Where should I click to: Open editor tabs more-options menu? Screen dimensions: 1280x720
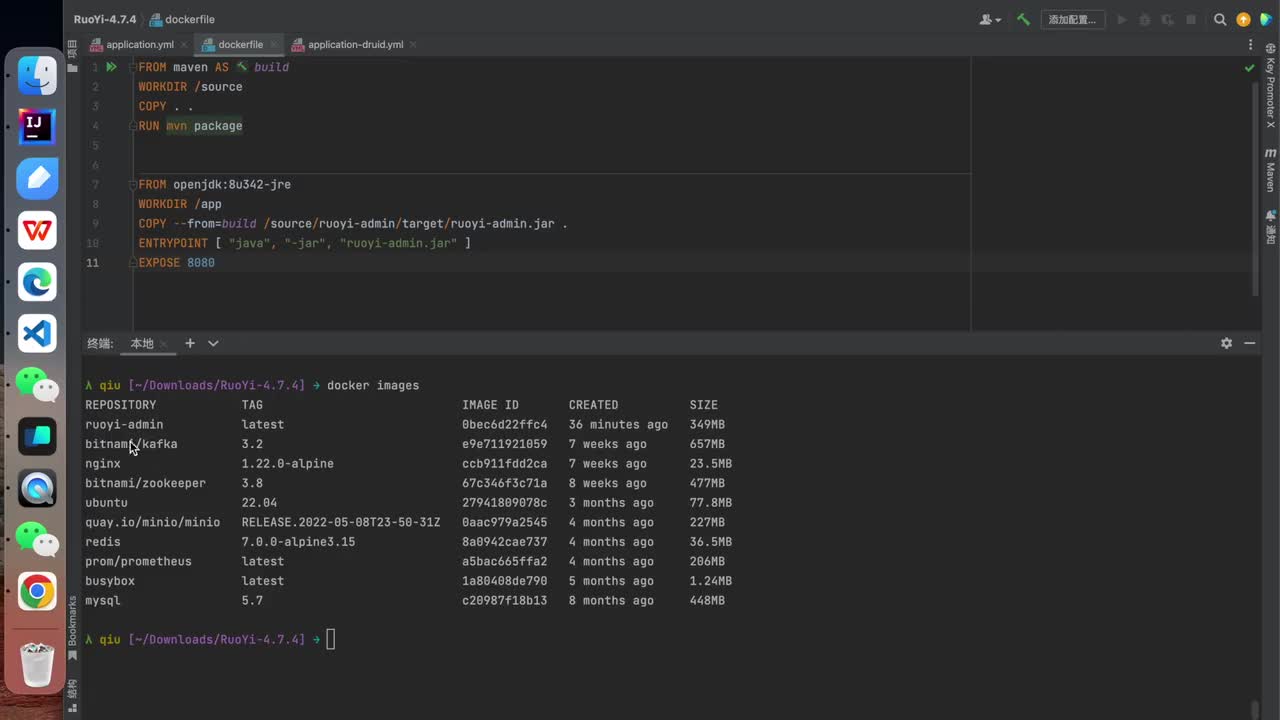click(x=1251, y=45)
